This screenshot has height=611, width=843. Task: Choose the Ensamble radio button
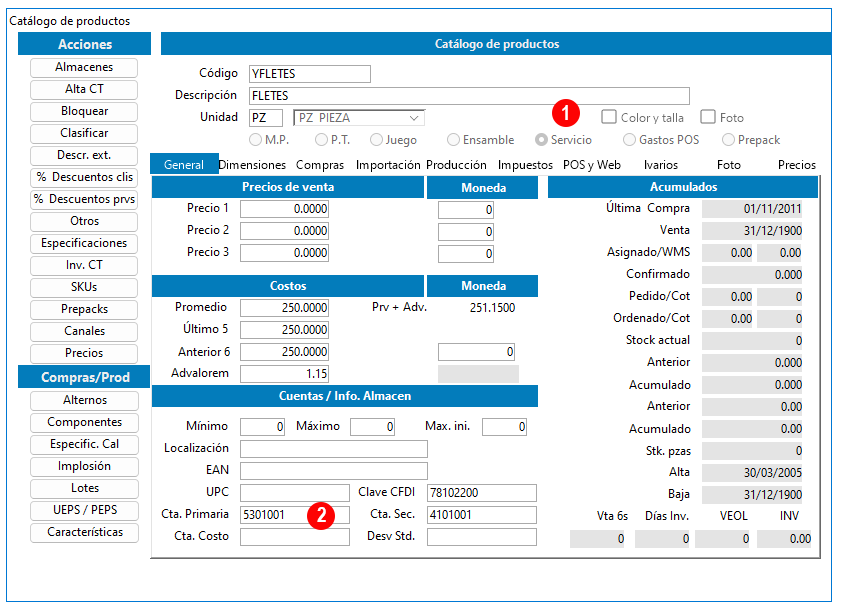[454, 140]
